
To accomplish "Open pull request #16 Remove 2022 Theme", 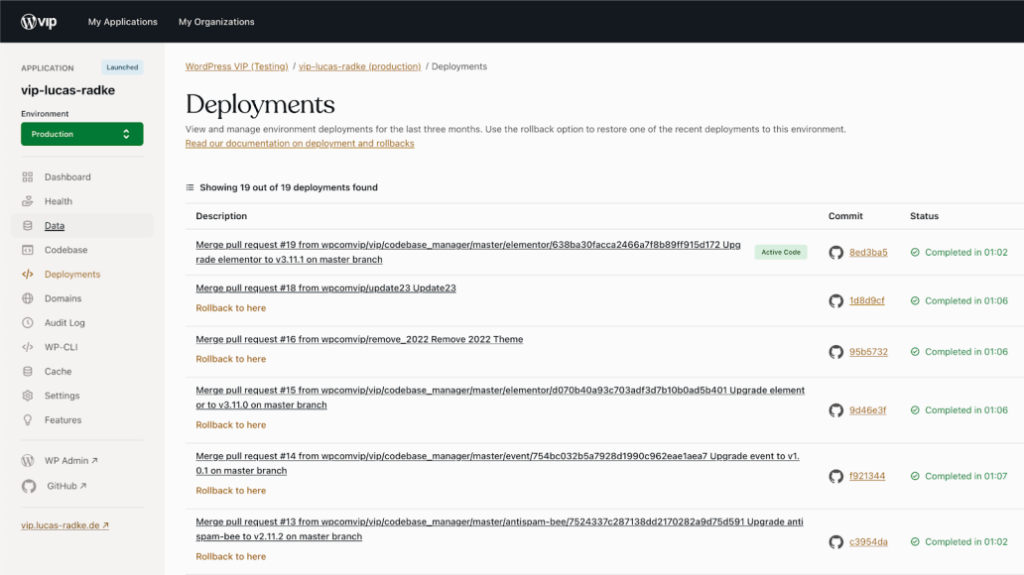I will coord(359,339).
